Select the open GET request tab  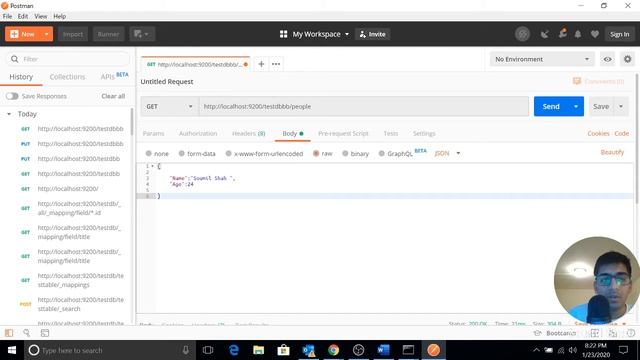pyautogui.click(x=195, y=64)
